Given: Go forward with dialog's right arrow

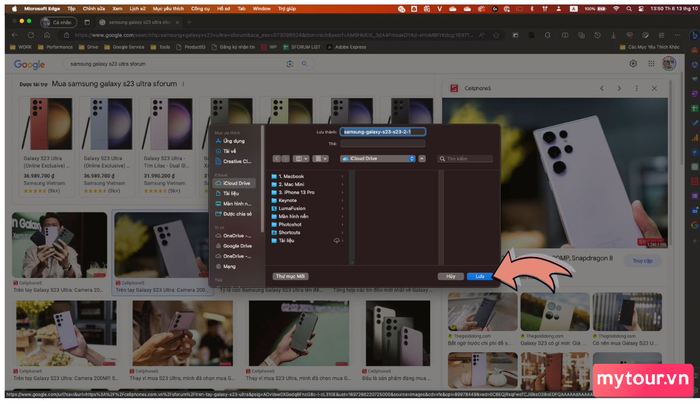Looking at the screenshot, I should [285, 159].
